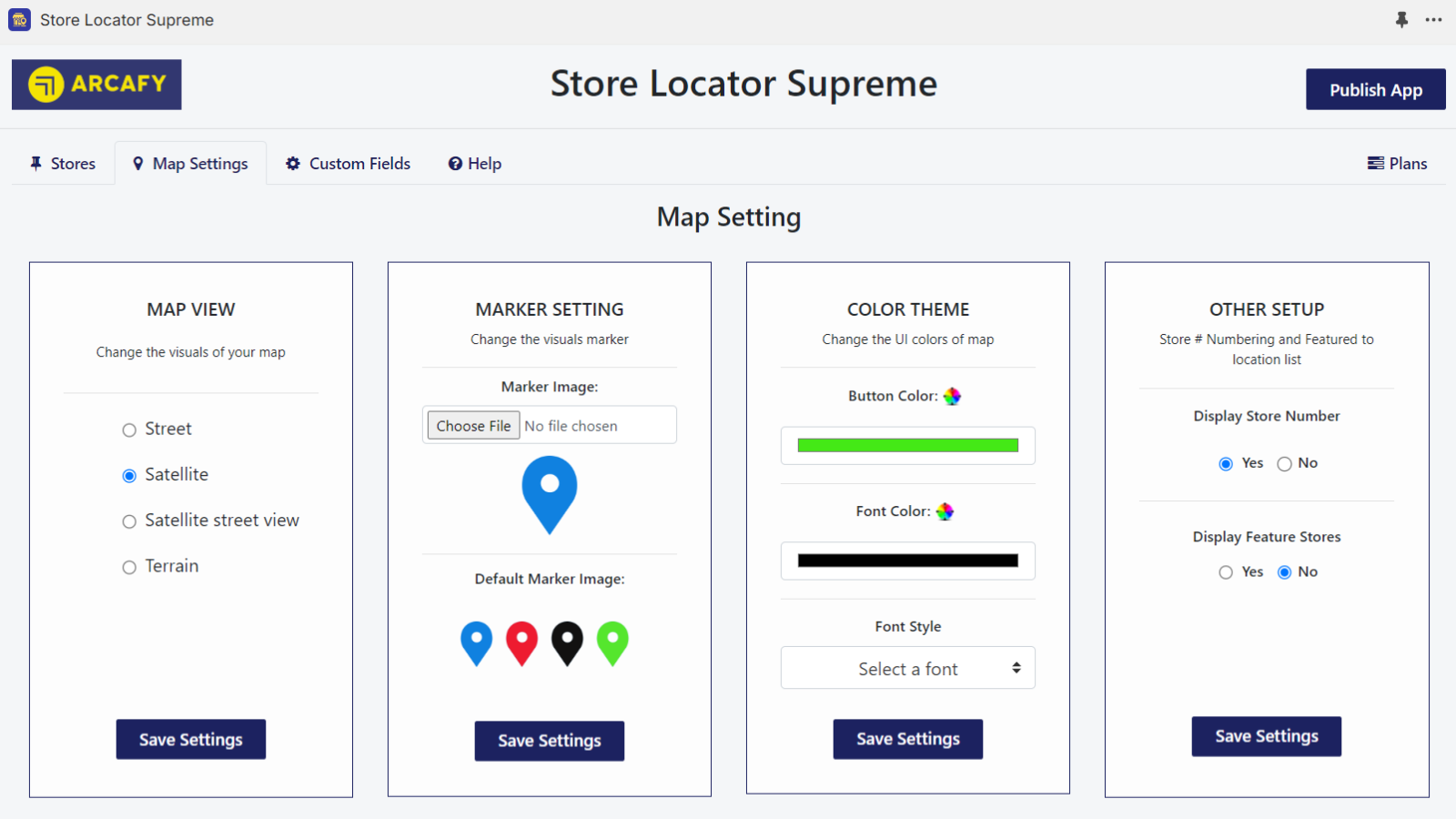The height and width of the screenshot is (819, 1456).
Task: Open the three-dot more options menu
Action: click(1433, 19)
